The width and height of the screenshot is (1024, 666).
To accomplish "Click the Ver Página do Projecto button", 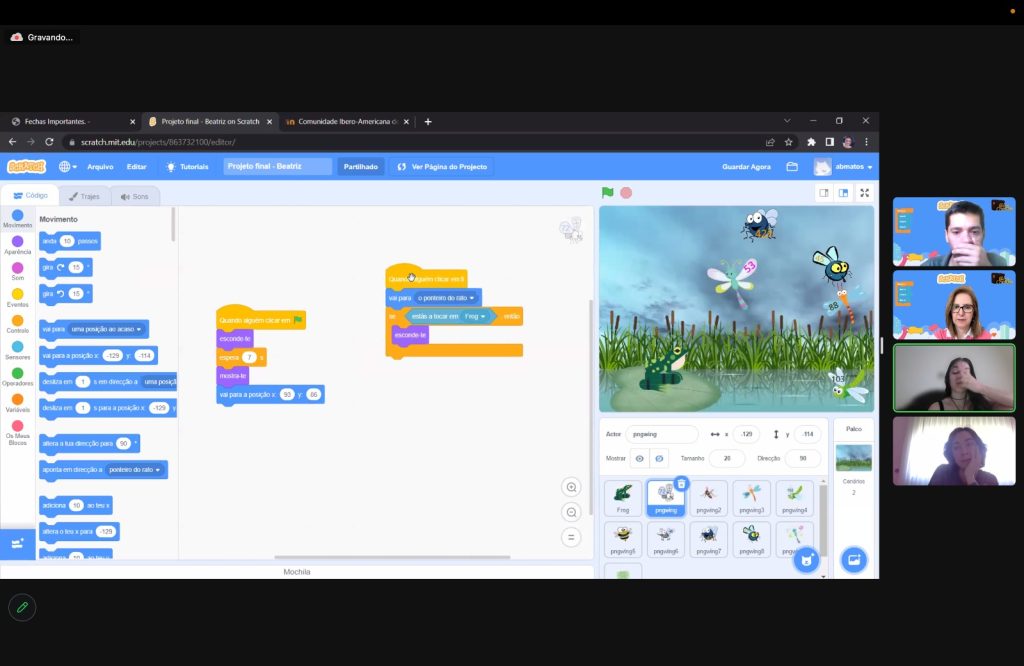I will coord(442,167).
